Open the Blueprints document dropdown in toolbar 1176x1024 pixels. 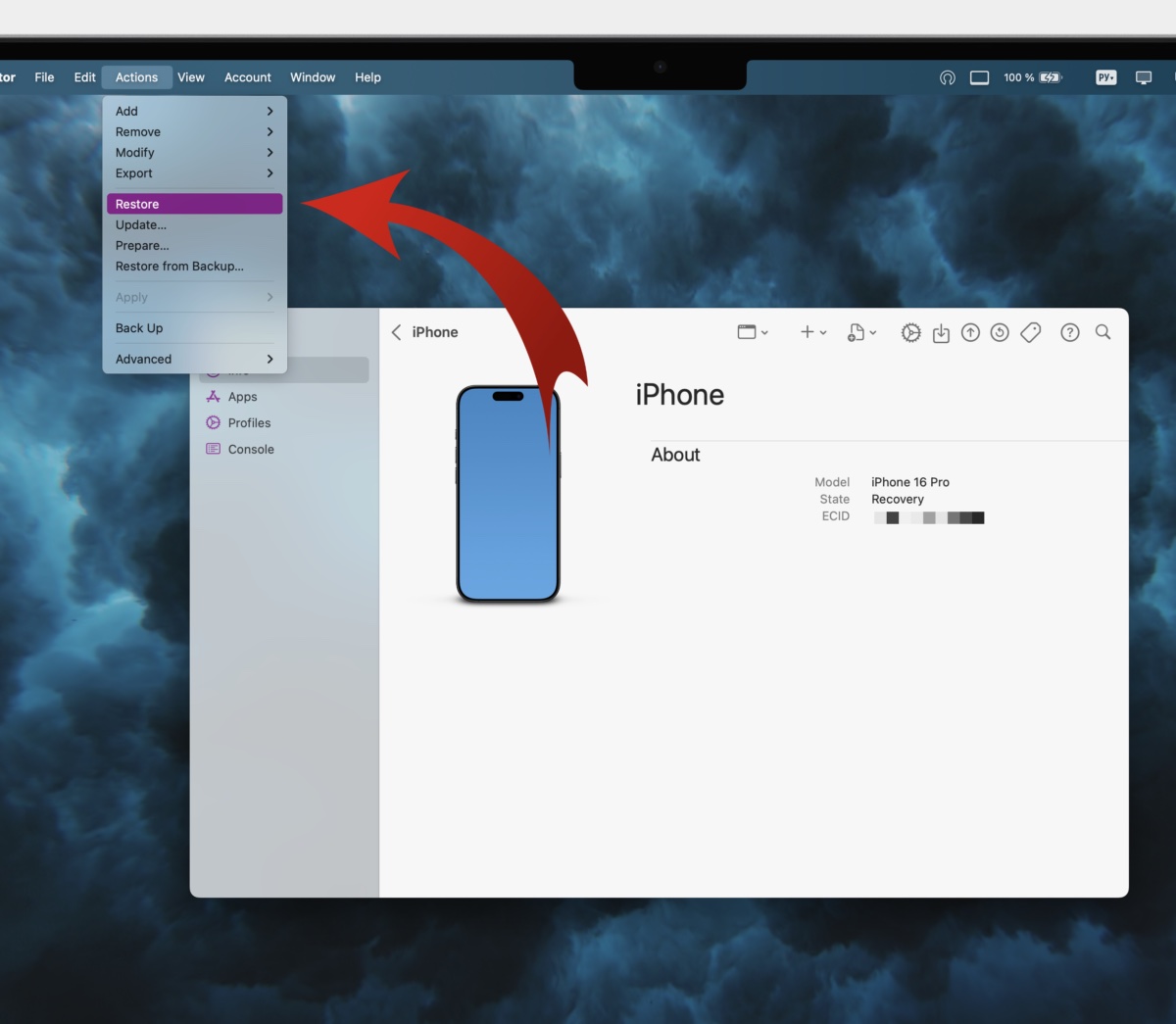click(861, 332)
